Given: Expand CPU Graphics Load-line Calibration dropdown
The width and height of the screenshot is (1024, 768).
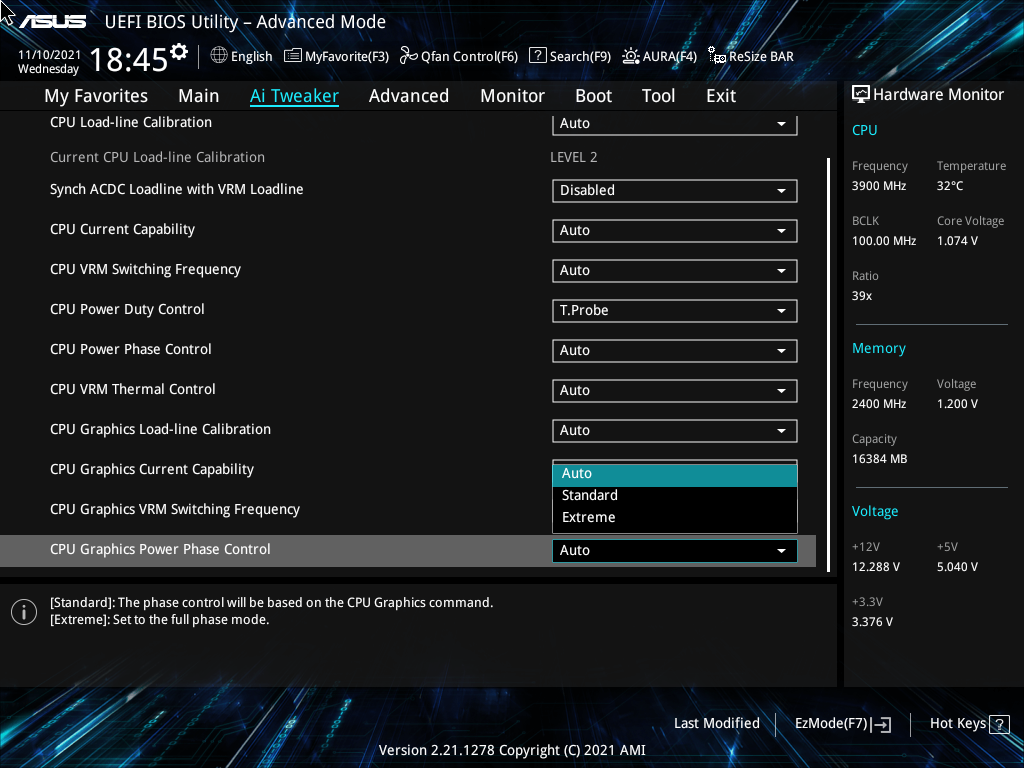Looking at the screenshot, I should (675, 430).
